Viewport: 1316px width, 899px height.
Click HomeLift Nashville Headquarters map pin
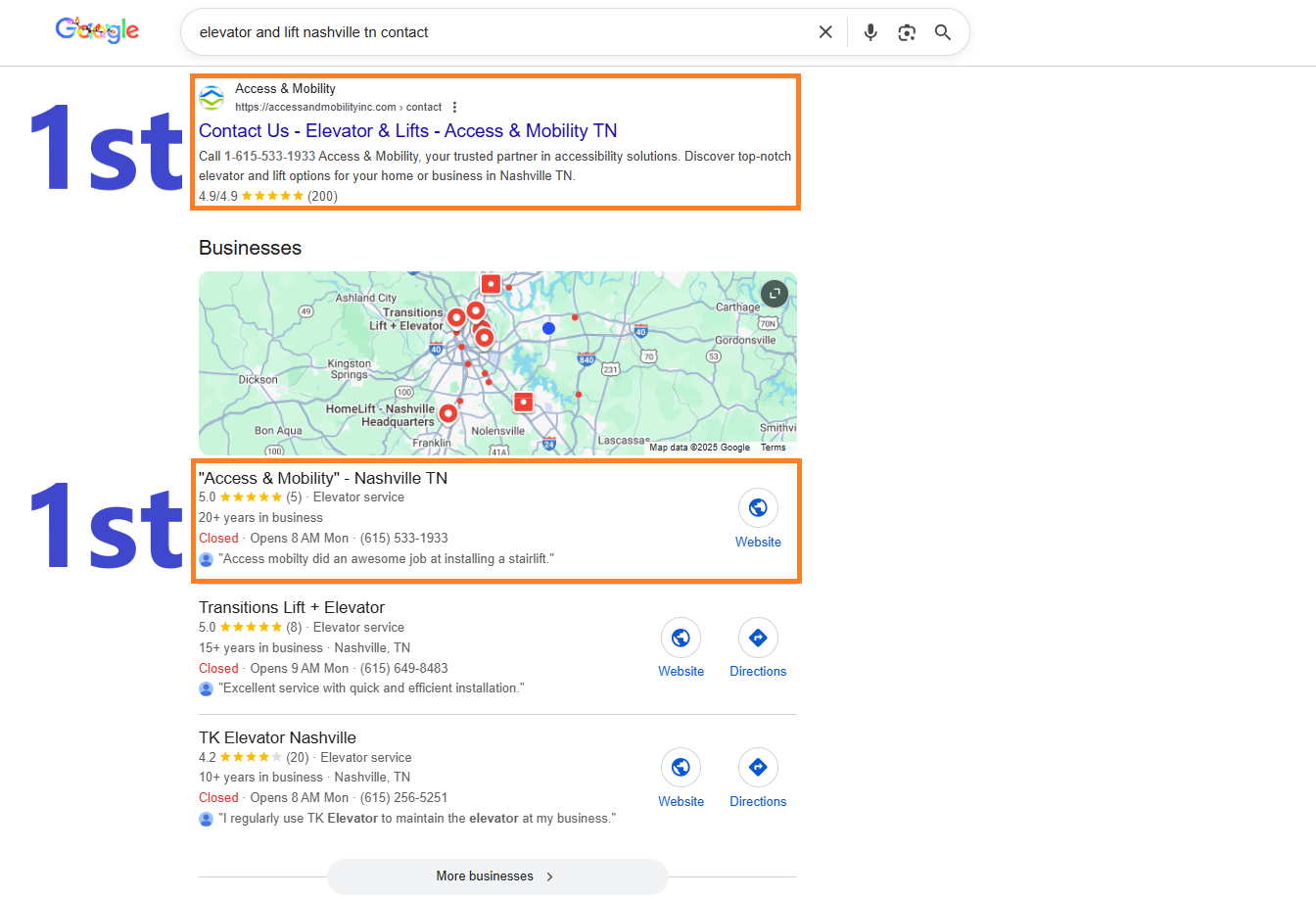tap(448, 413)
